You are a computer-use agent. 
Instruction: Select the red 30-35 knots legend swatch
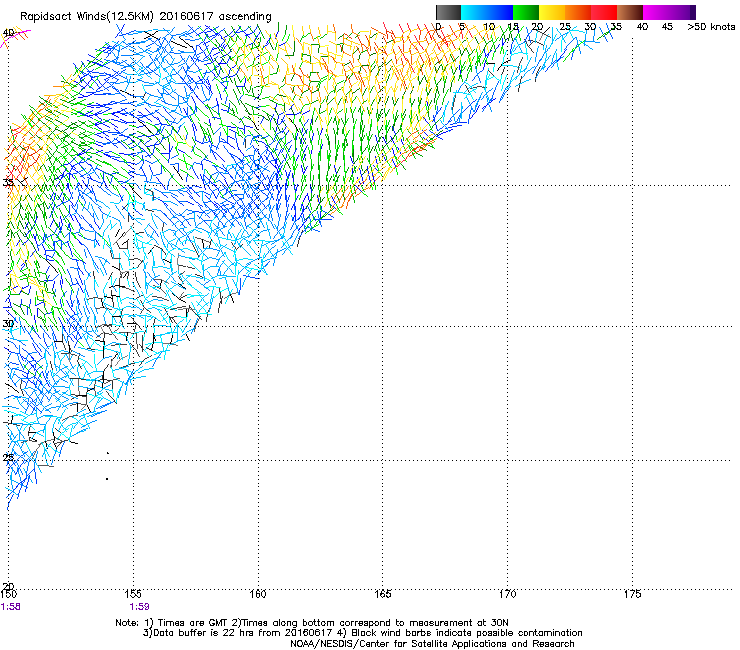coord(604,12)
